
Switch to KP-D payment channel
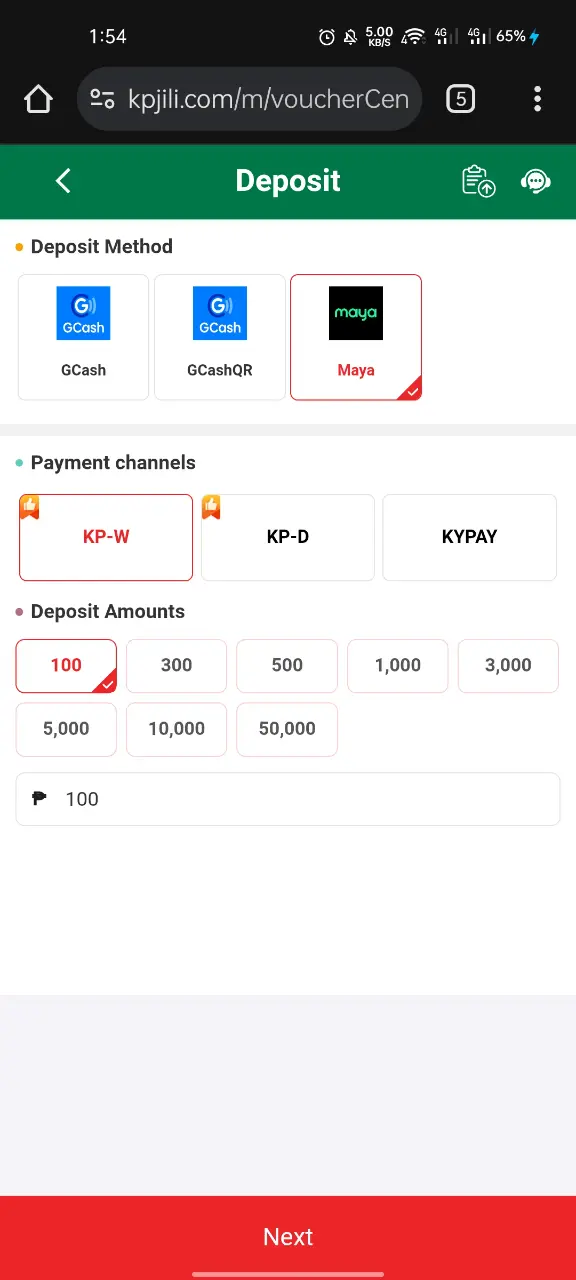[288, 537]
